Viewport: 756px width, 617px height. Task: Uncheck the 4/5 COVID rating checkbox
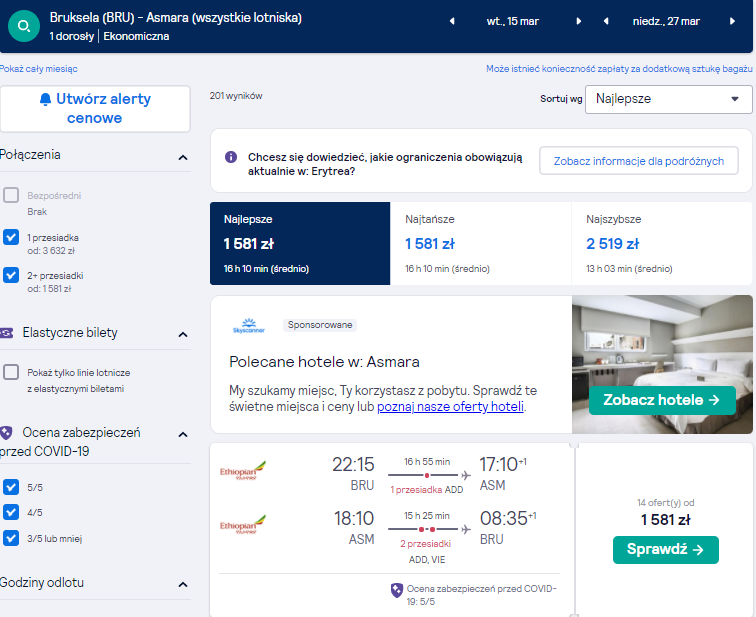point(11,512)
